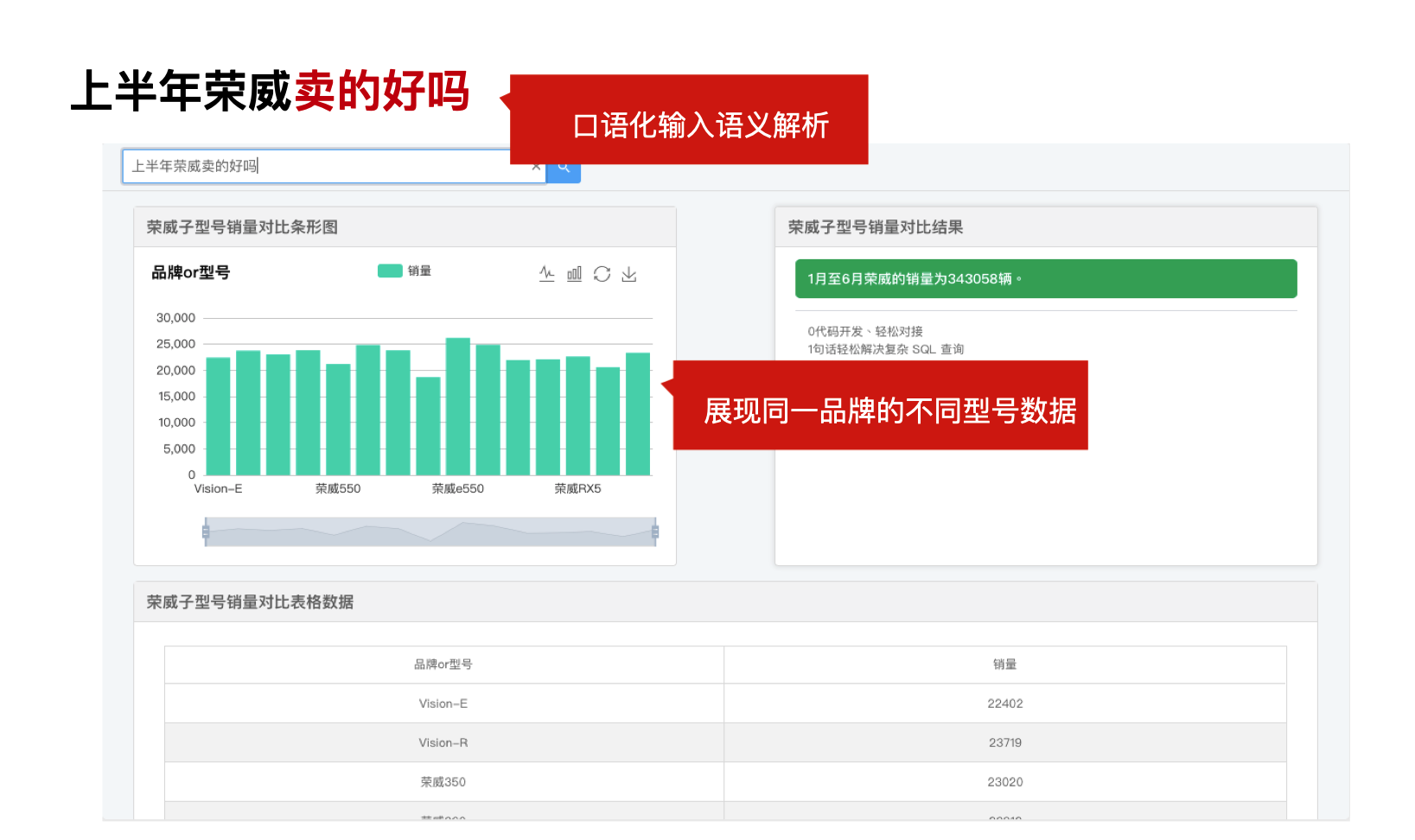This screenshot has height=840, width=1415.
Task: Click the chart title 品牌or型号
Action: pos(191,272)
